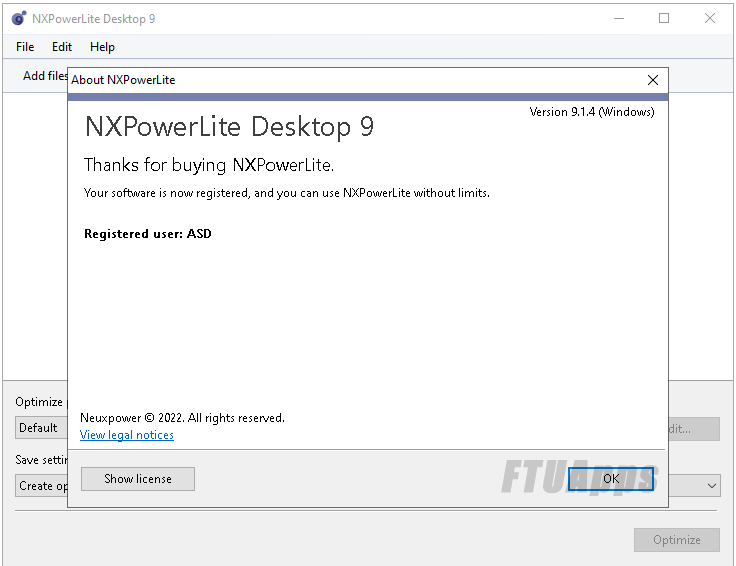Open the File menu
The height and width of the screenshot is (566, 736).
click(25, 47)
